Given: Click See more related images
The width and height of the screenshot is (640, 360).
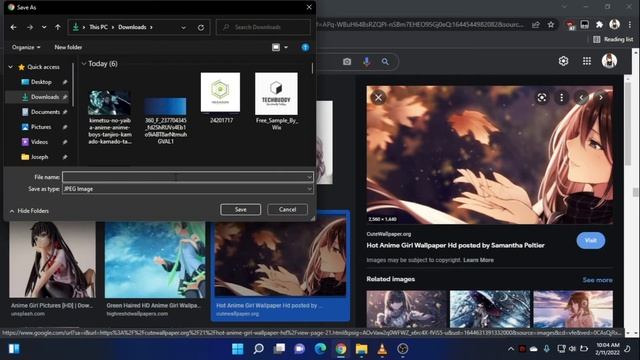Looking at the screenshot, I should point(597,280).
